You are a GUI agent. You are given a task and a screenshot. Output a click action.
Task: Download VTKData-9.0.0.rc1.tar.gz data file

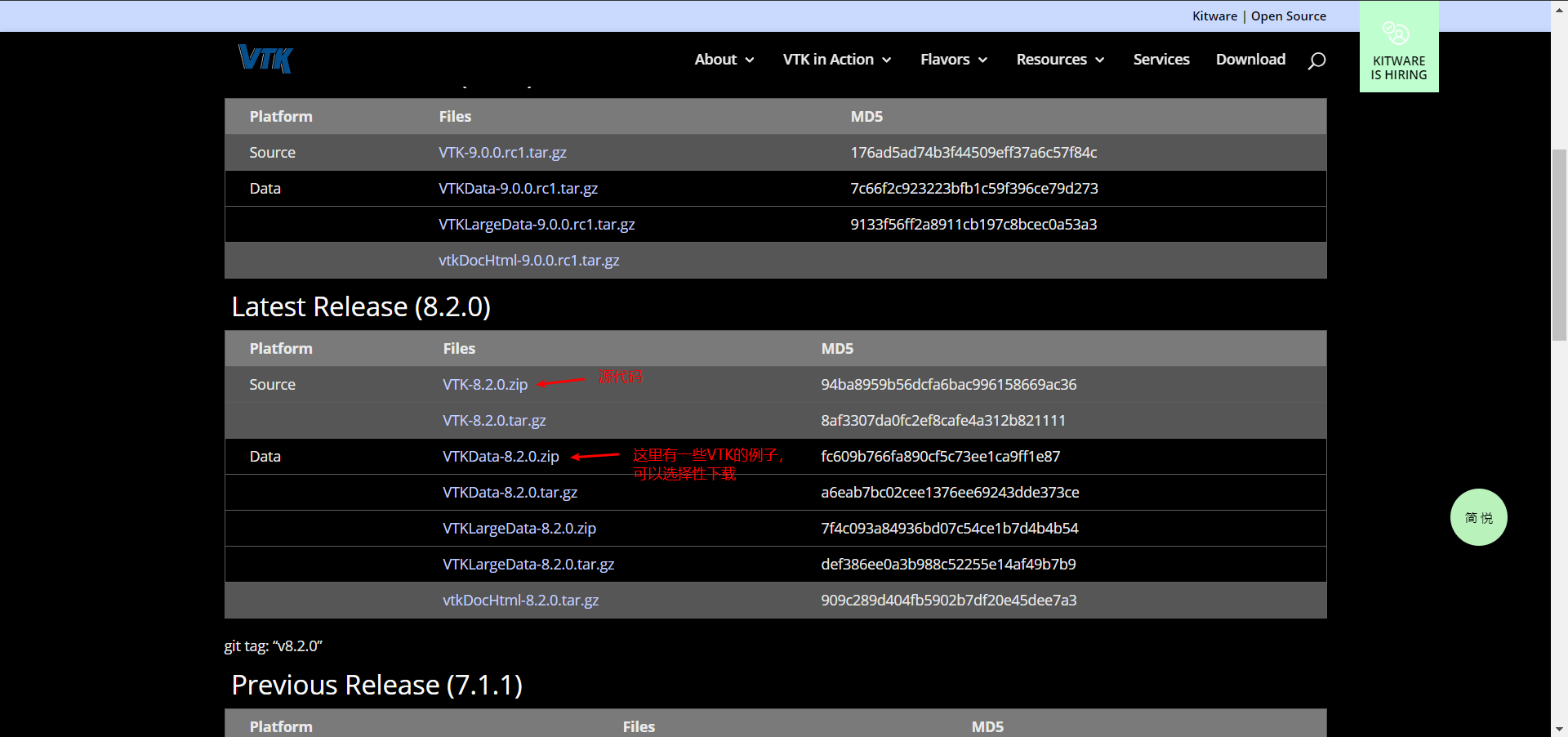point(518,188)
